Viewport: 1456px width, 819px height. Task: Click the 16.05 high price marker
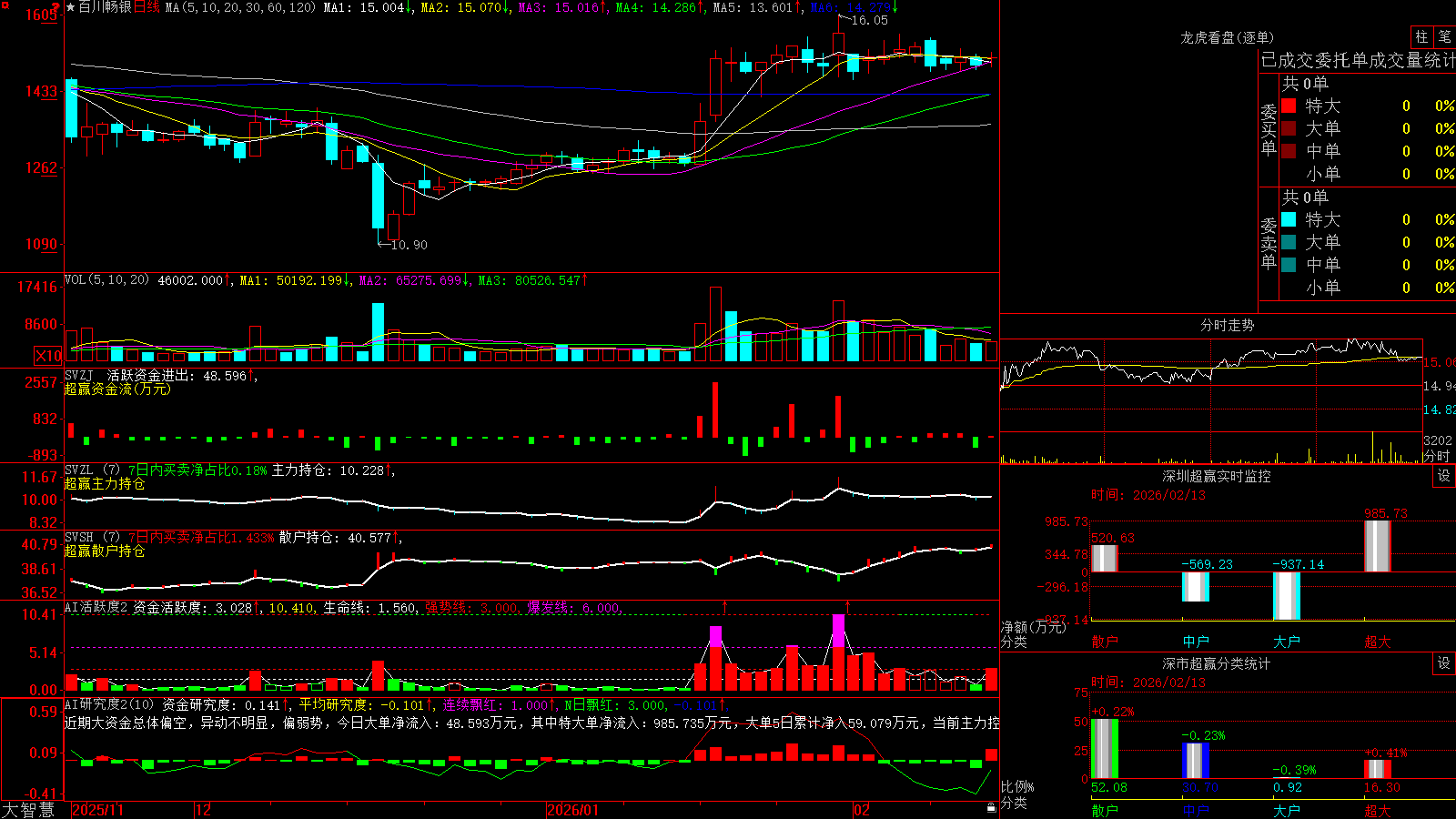869,20
